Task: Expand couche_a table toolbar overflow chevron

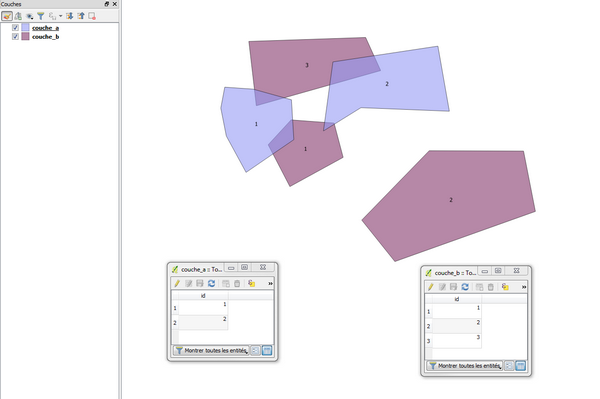Action: [x=271, y=283]
